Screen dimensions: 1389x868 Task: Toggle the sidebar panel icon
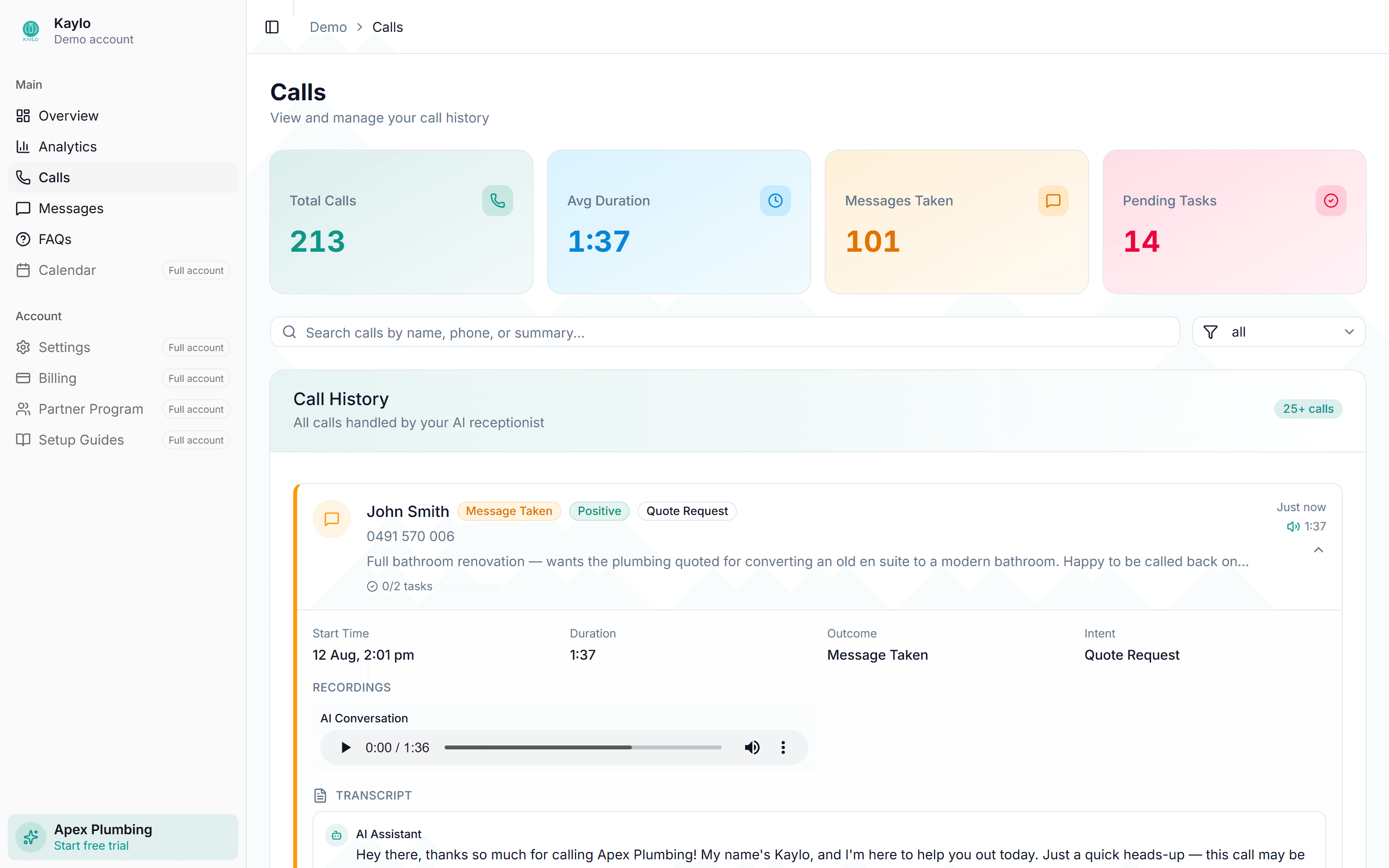click(272, 27)
